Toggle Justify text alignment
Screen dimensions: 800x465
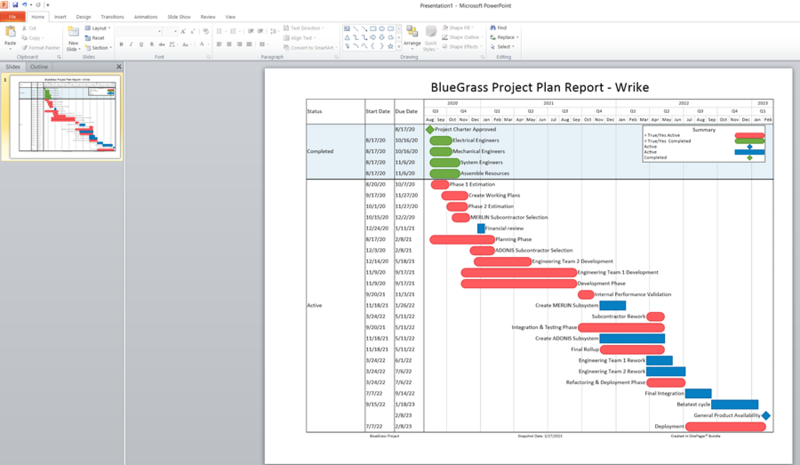[x=249, y=44]
